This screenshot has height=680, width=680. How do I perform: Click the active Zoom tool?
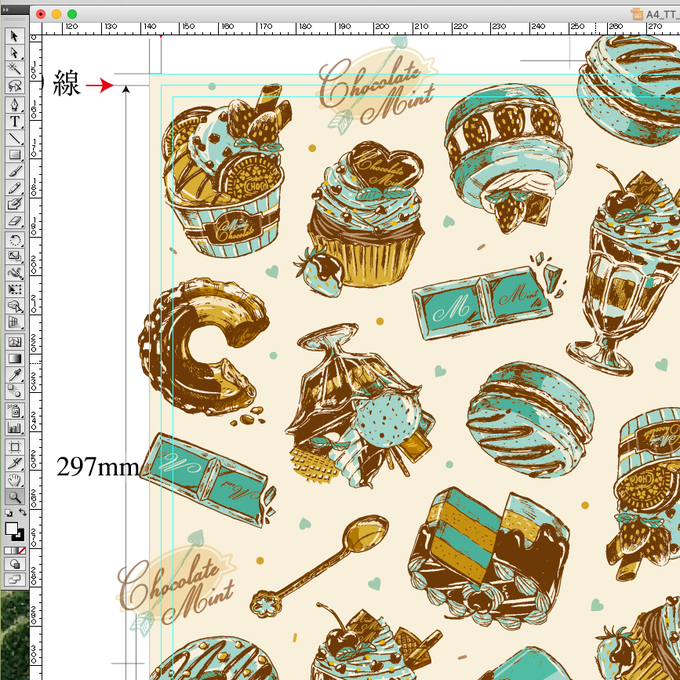[x=14, y=497]
